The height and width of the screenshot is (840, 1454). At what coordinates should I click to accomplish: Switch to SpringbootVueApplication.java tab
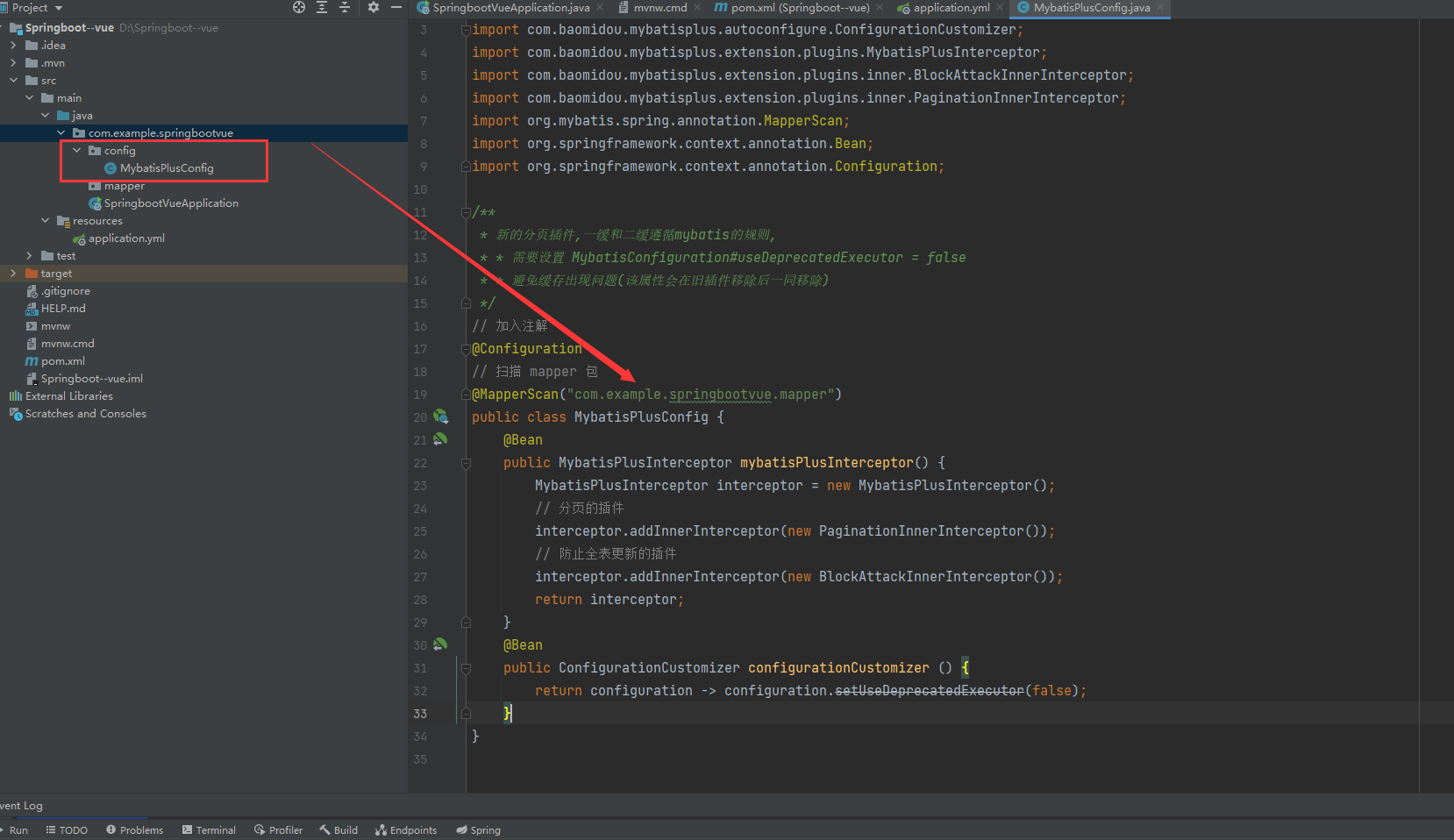[x=511, y=7]
